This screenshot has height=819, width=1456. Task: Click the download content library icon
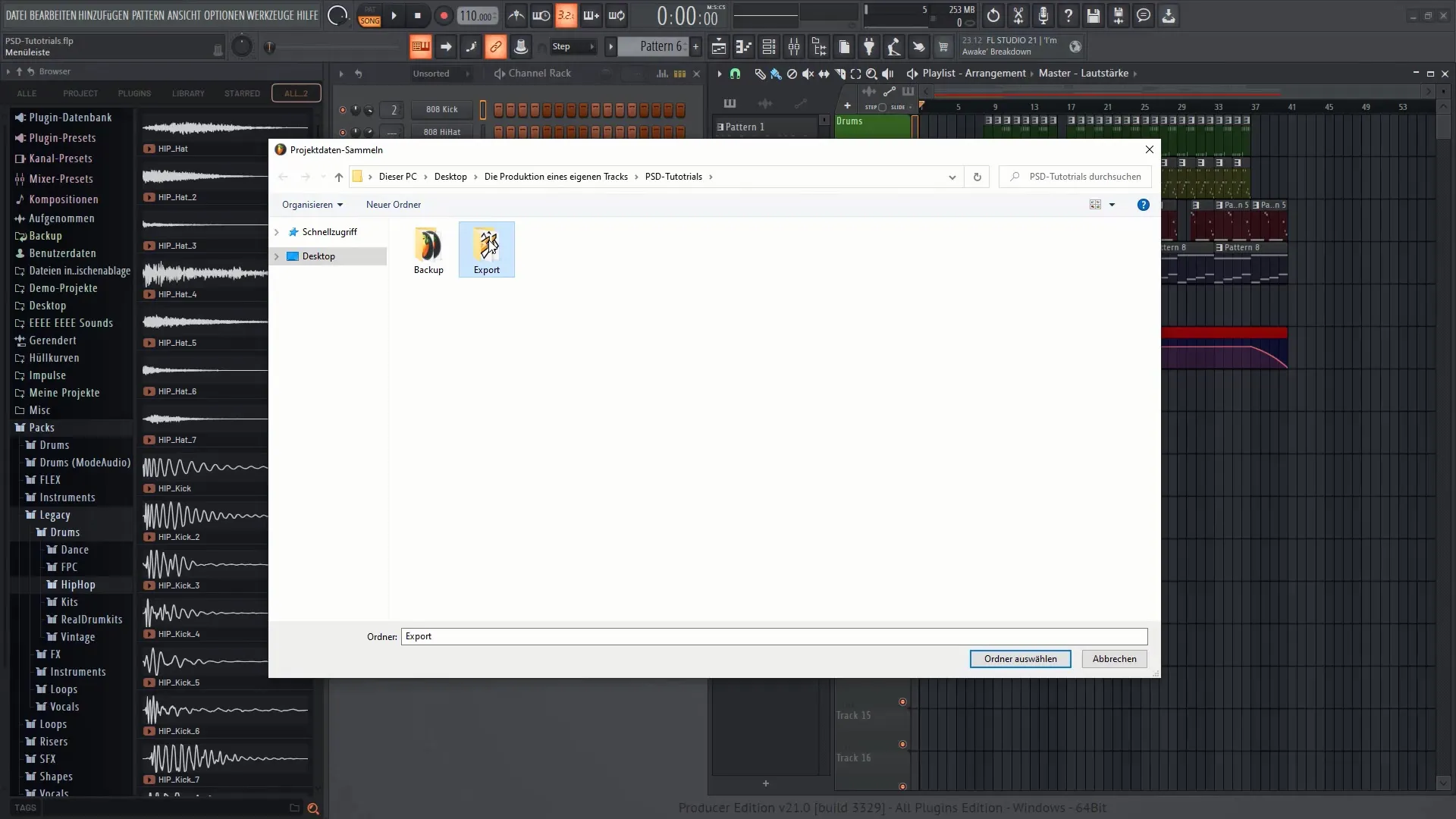pos(1169,15)
